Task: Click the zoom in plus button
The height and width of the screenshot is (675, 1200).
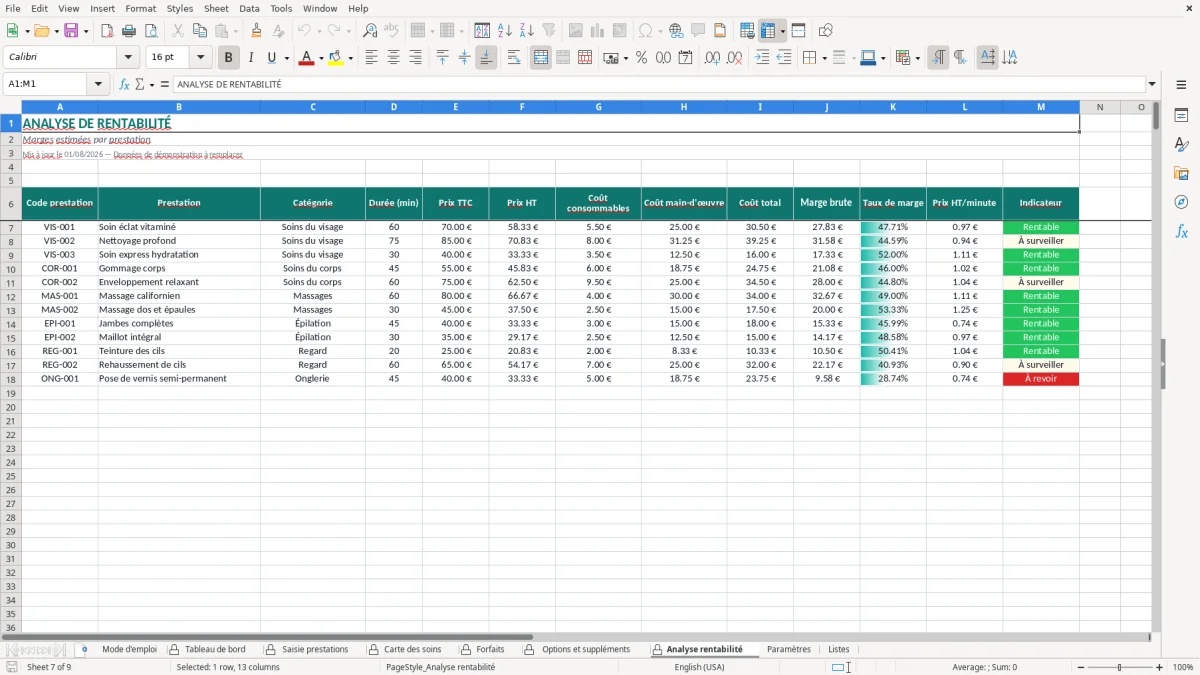Action: click(1160, 667)
